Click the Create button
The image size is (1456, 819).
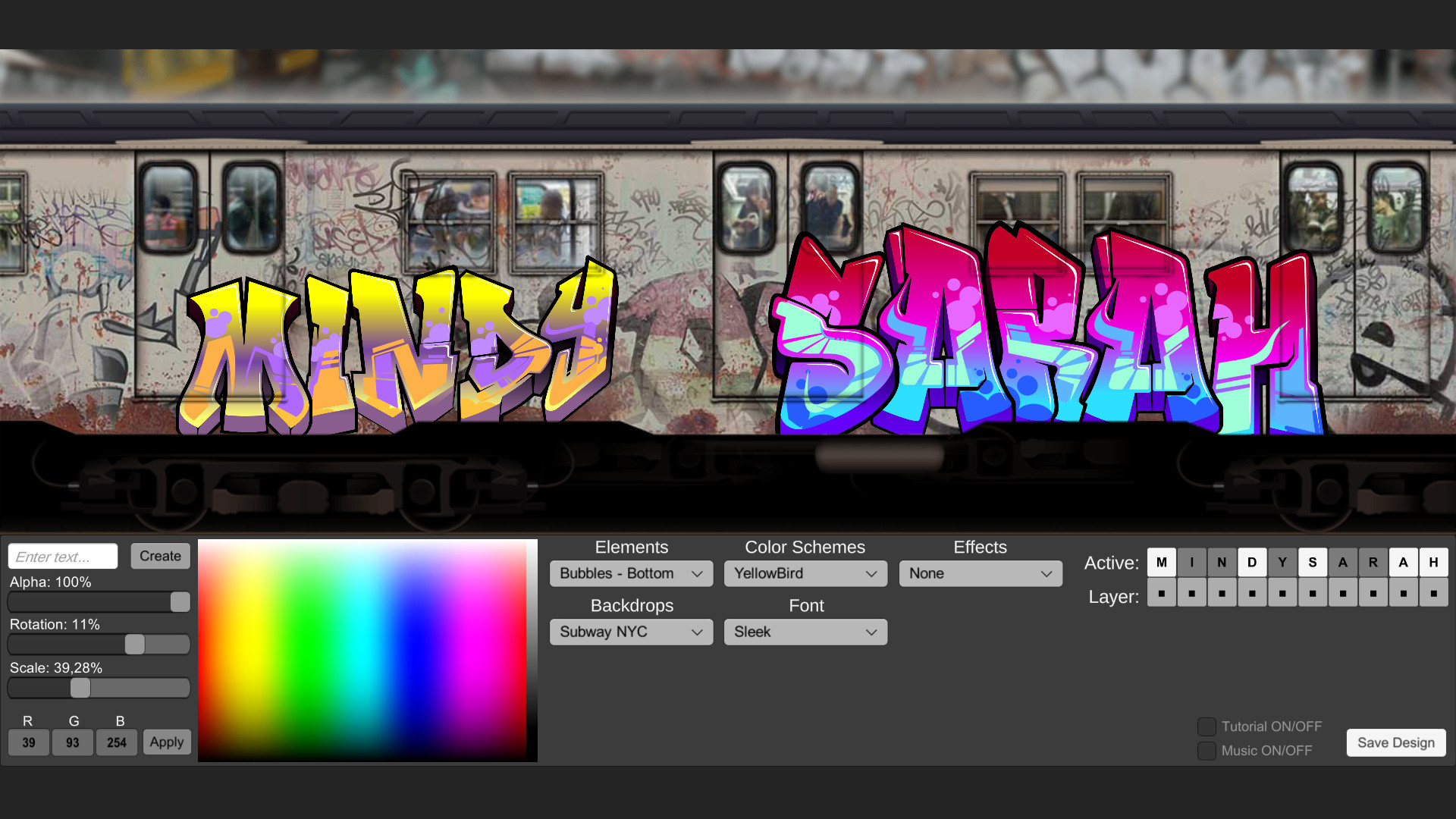click(x=160, y=556)
